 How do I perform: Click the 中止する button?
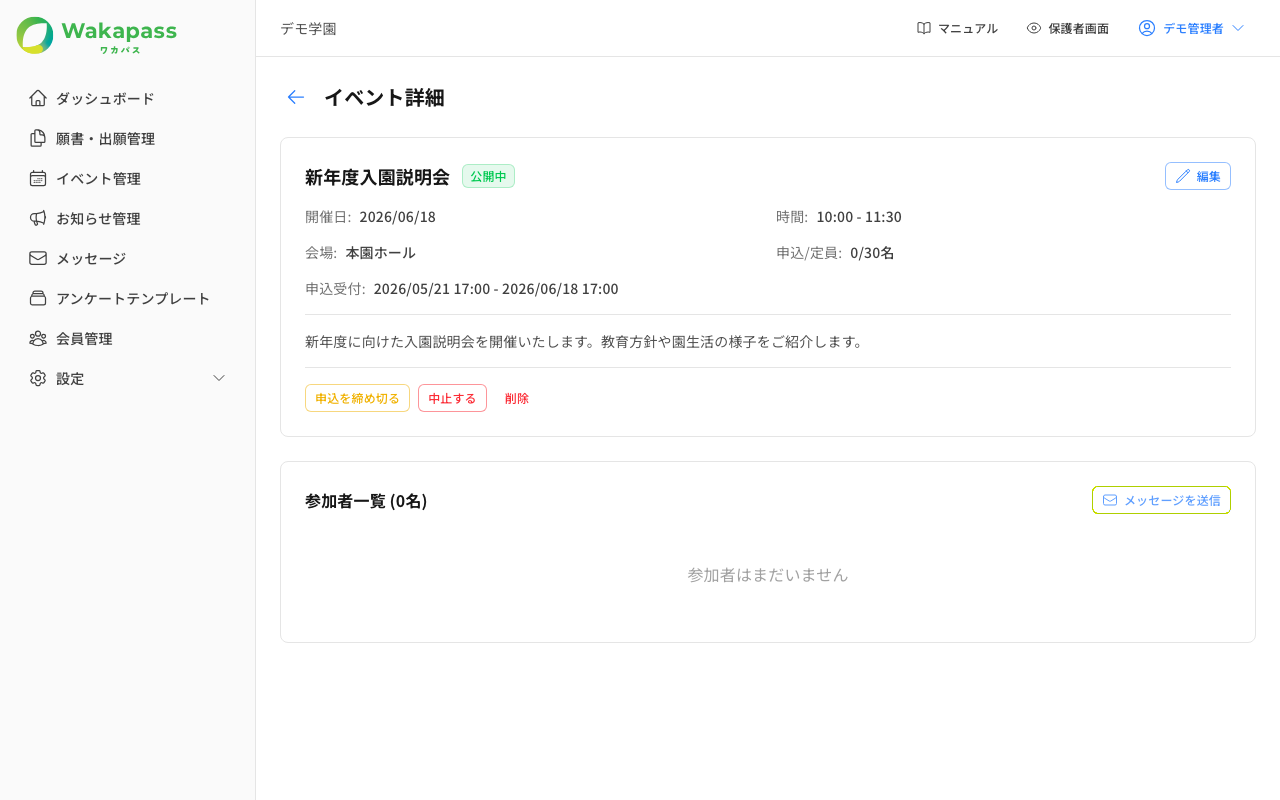(x=452, y=398)
